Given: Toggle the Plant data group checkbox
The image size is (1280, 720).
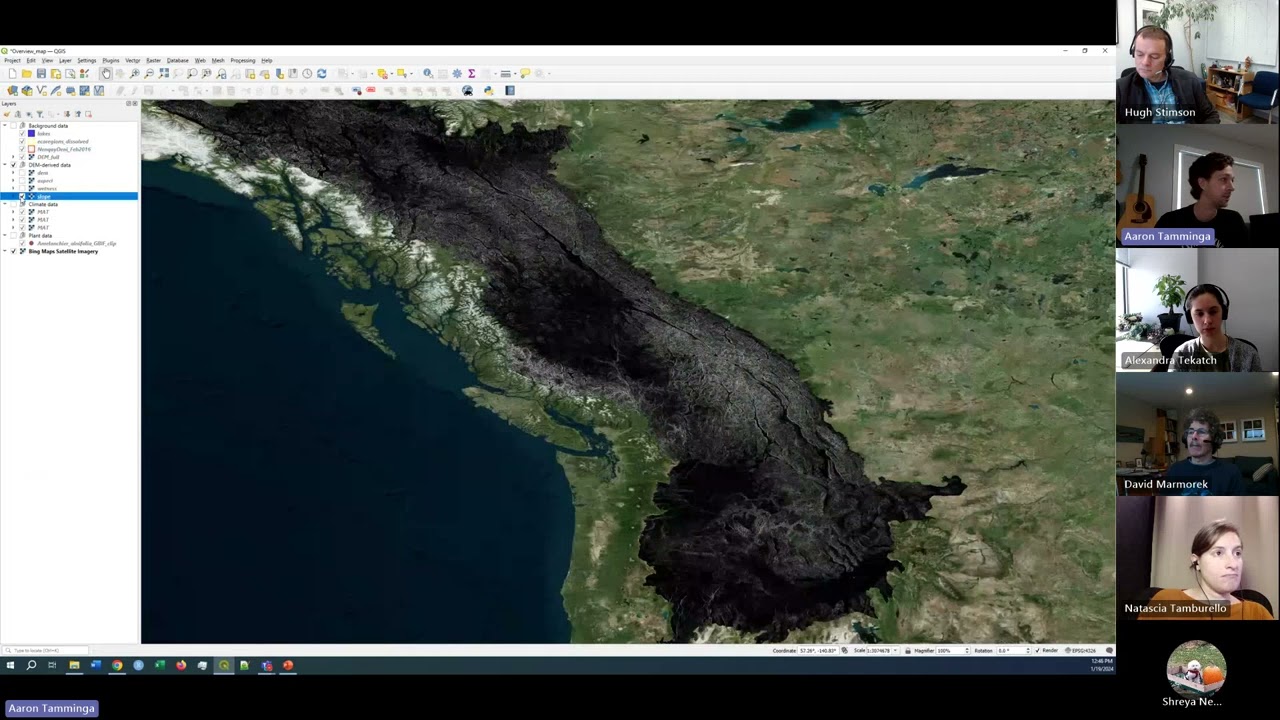Looking at the screenshot, I should [13, 235].
